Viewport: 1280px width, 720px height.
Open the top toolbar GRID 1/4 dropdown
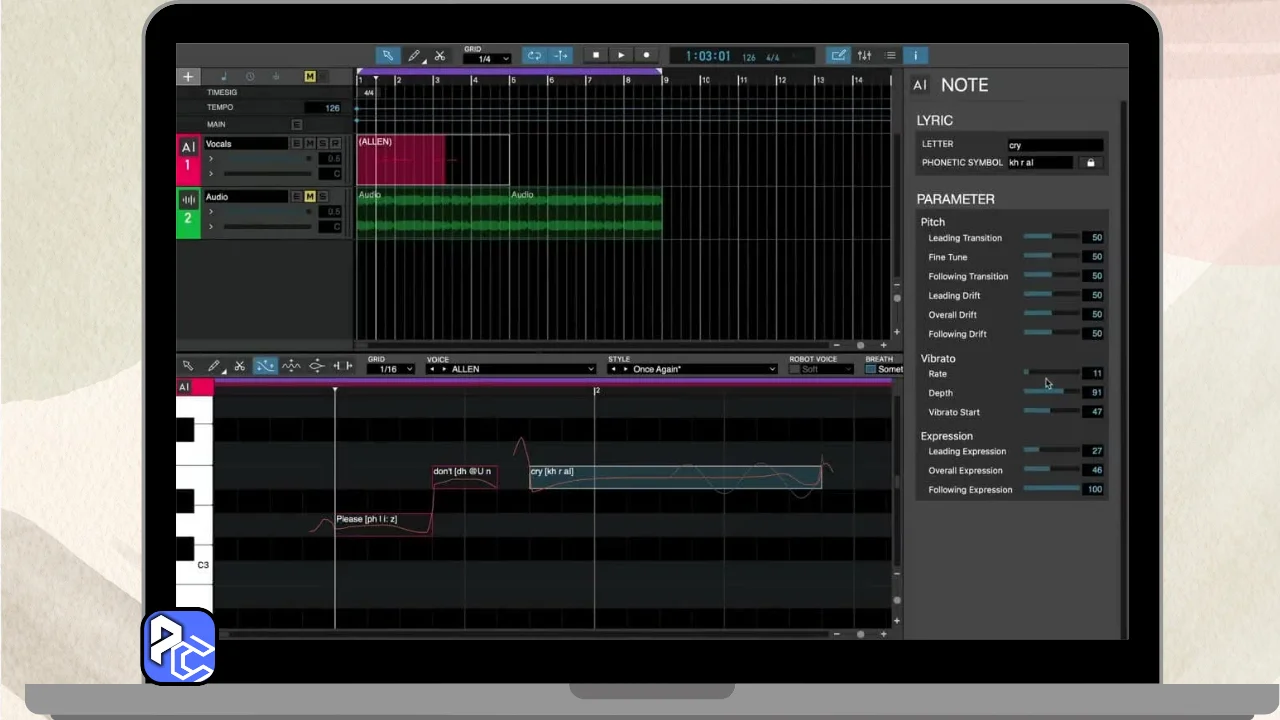(x=488, y=59)
